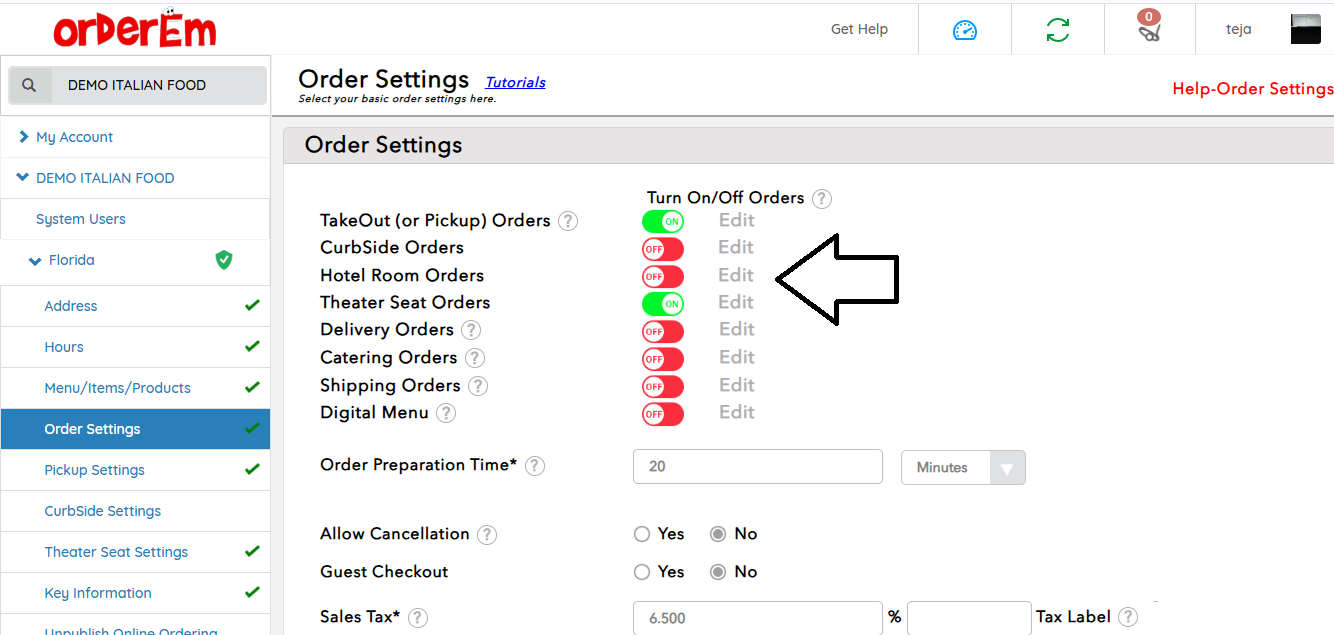Click the green refresh sync icon
The height and width of the screenshot is (635, 1334).
[x=1057, y=30]
